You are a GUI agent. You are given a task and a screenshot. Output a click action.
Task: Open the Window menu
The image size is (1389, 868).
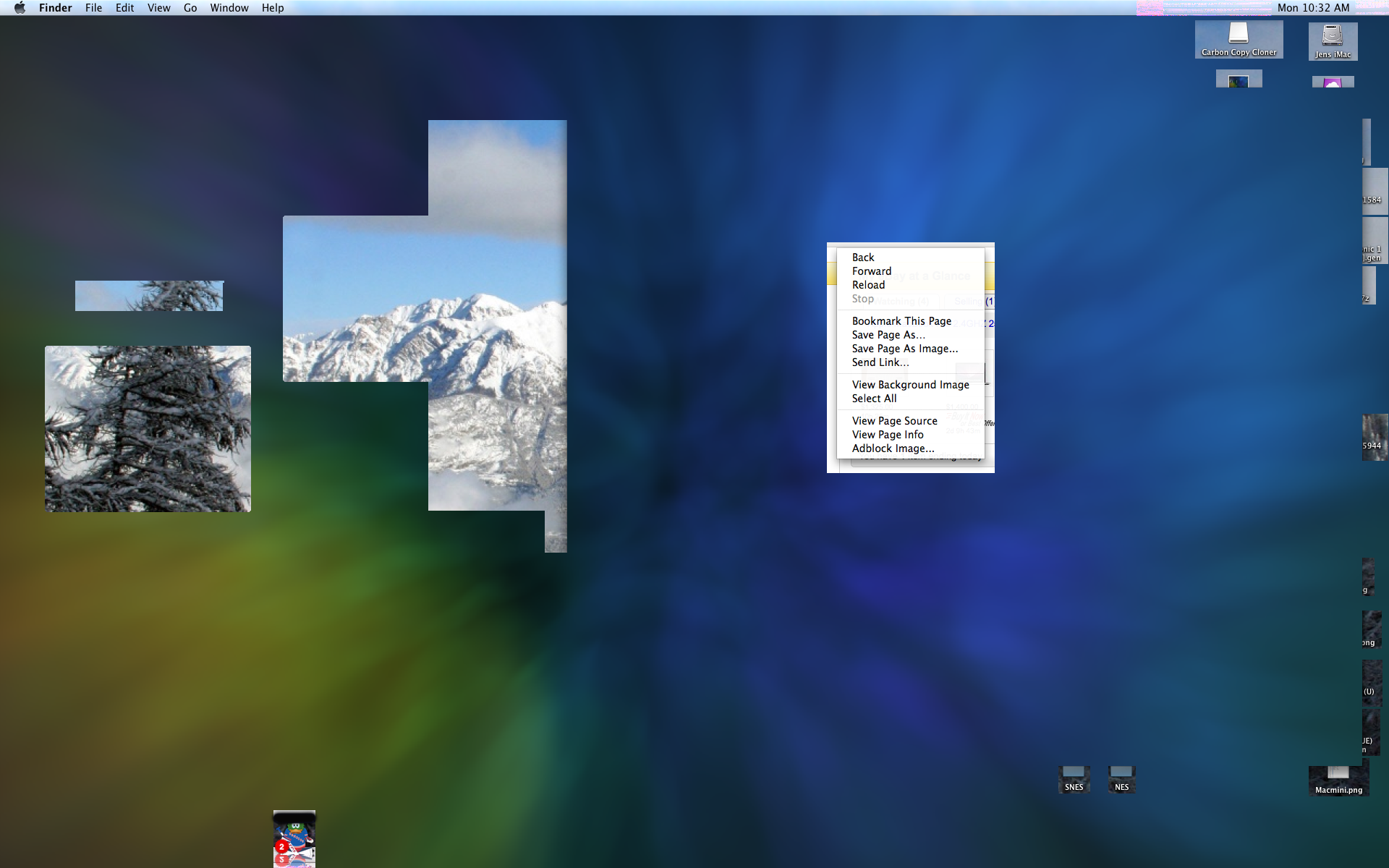pyautogui.click(x=229, y=8)
